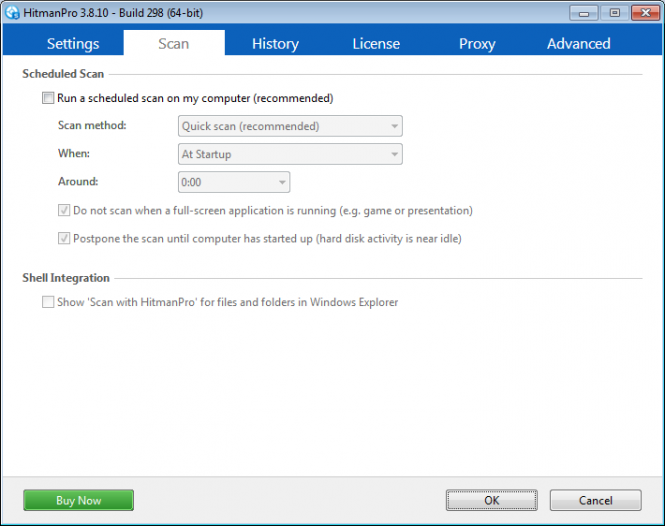Screen dimensions: 665x526
Task: Click the HitmanPro app icon in title bar
Action: pos(12,13)
